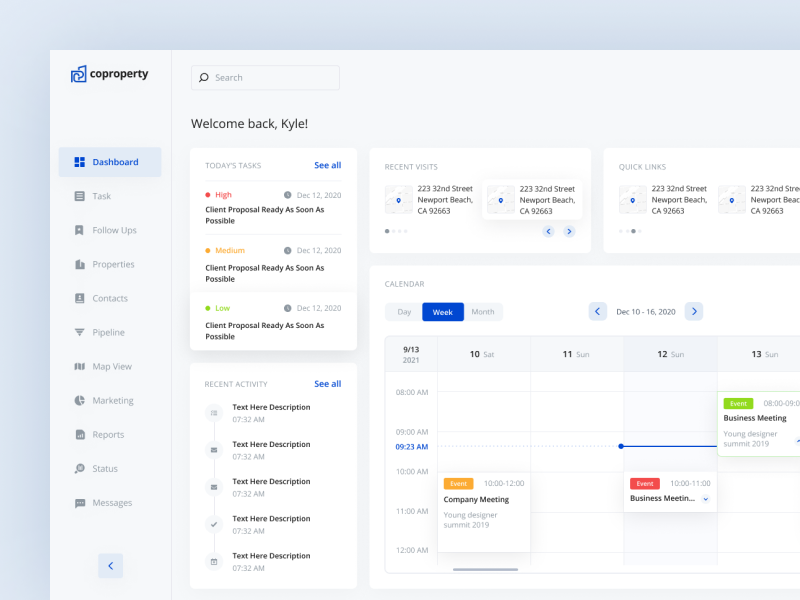Click first Recent Activity list icon

click(x=214, y=413)
